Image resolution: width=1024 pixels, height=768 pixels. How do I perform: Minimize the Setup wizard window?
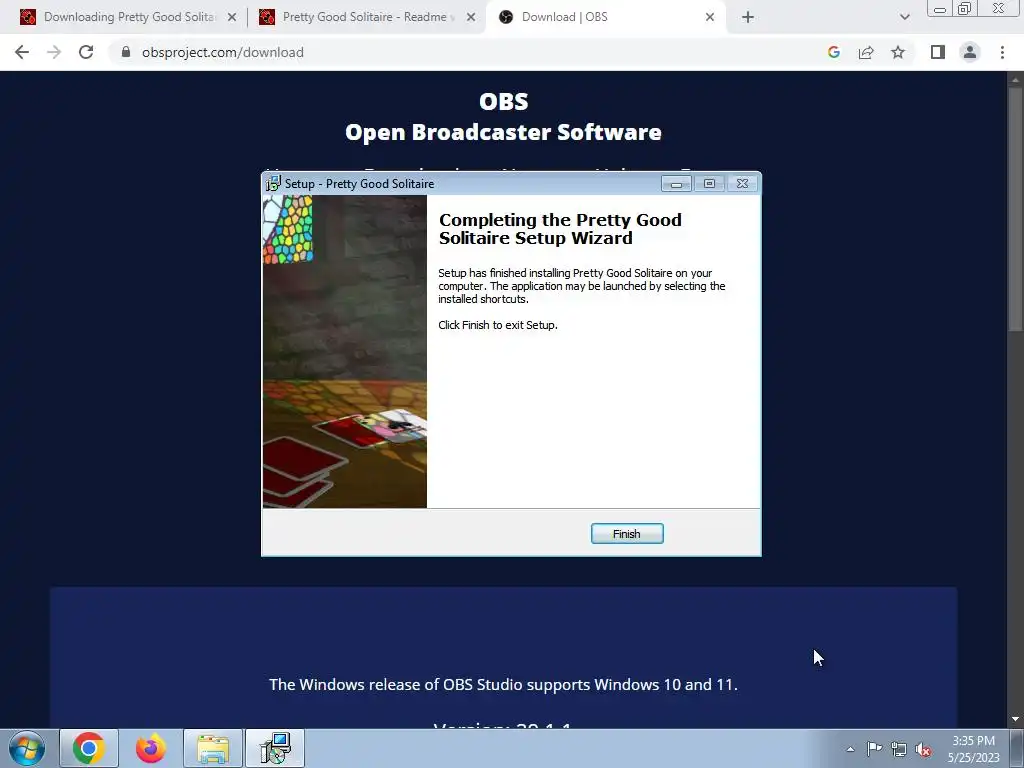coord(677,184)
